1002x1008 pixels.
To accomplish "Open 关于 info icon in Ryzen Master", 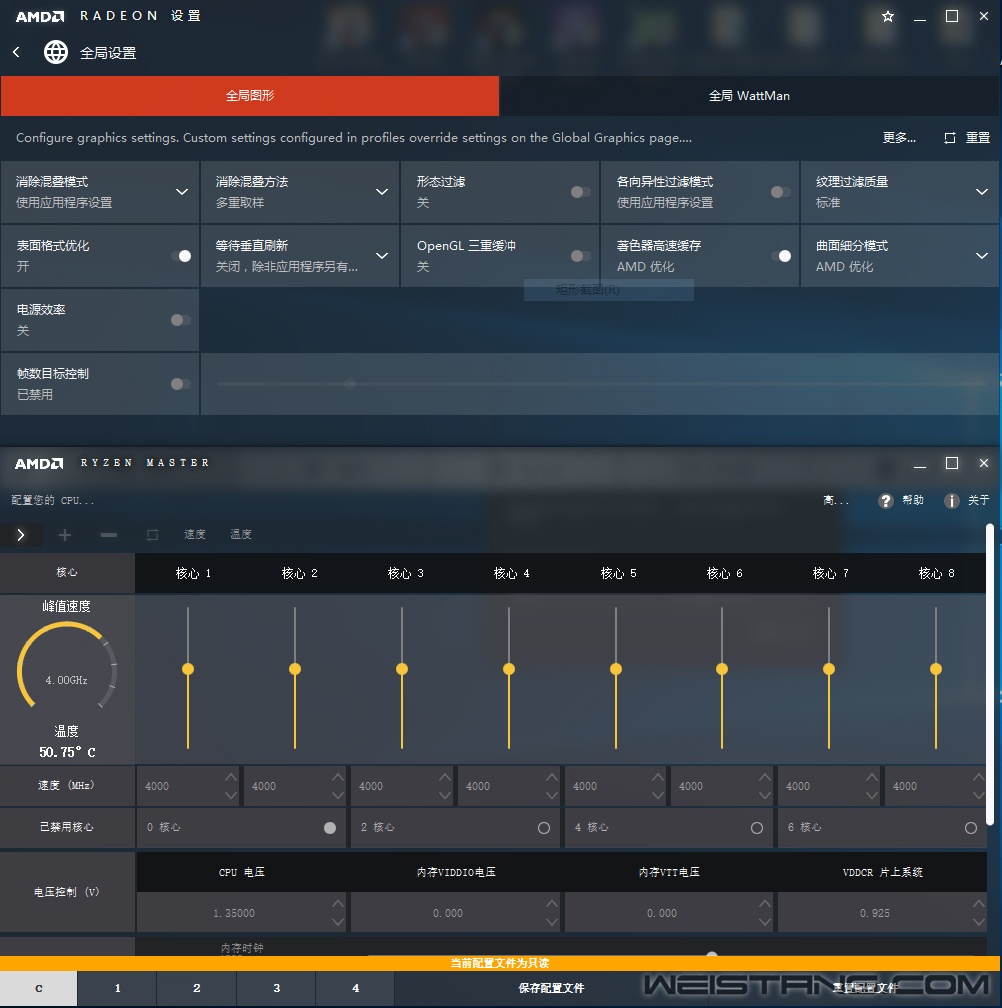I will 952,501.
